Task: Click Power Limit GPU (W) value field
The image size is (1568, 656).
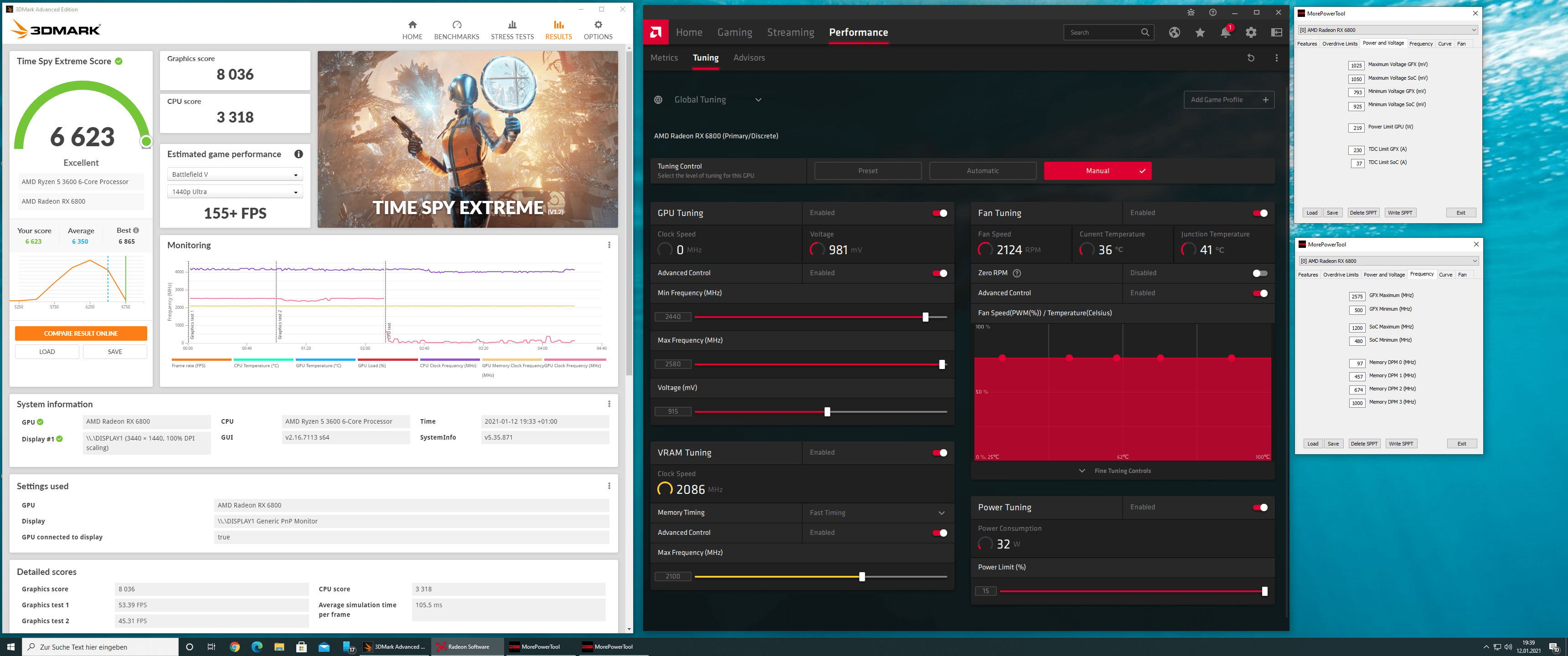Action: click(1356, 128)
